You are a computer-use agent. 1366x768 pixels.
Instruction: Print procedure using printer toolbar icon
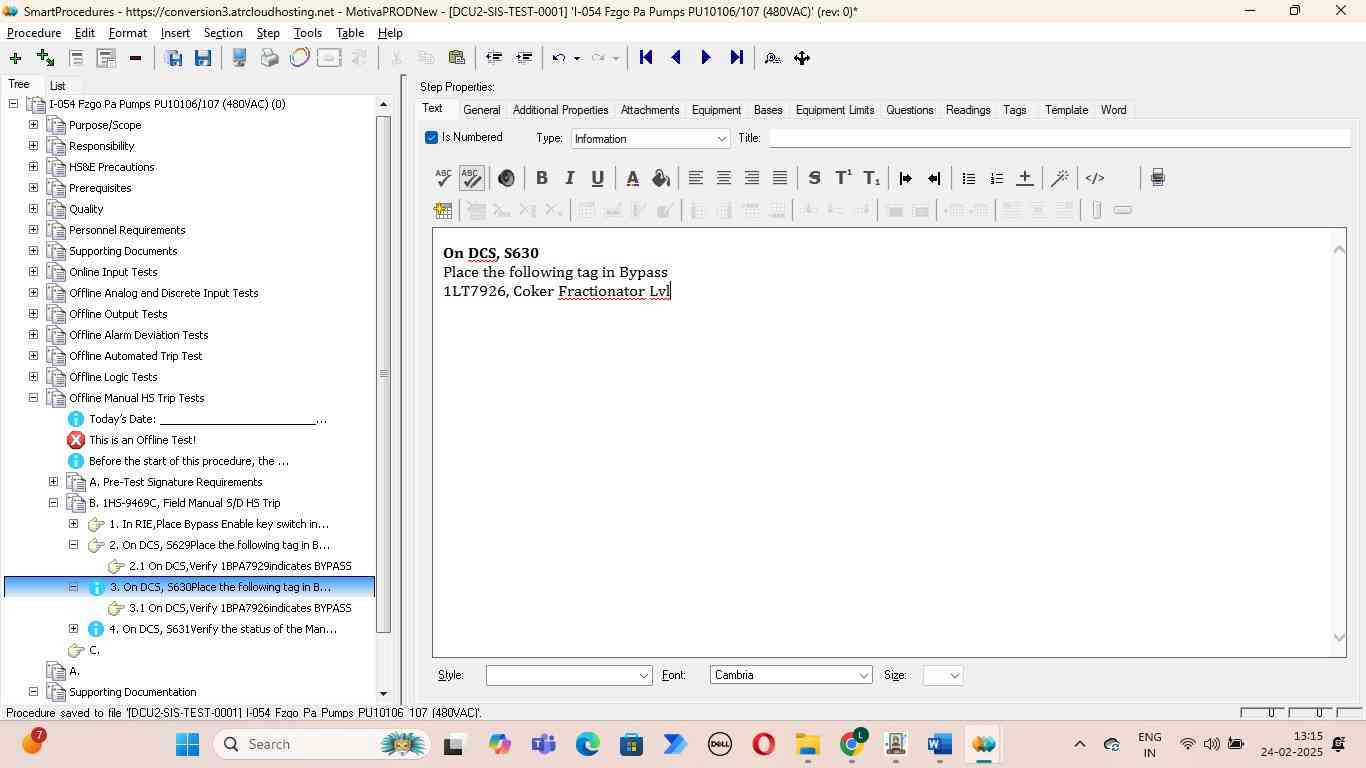[x=269, y=58]
